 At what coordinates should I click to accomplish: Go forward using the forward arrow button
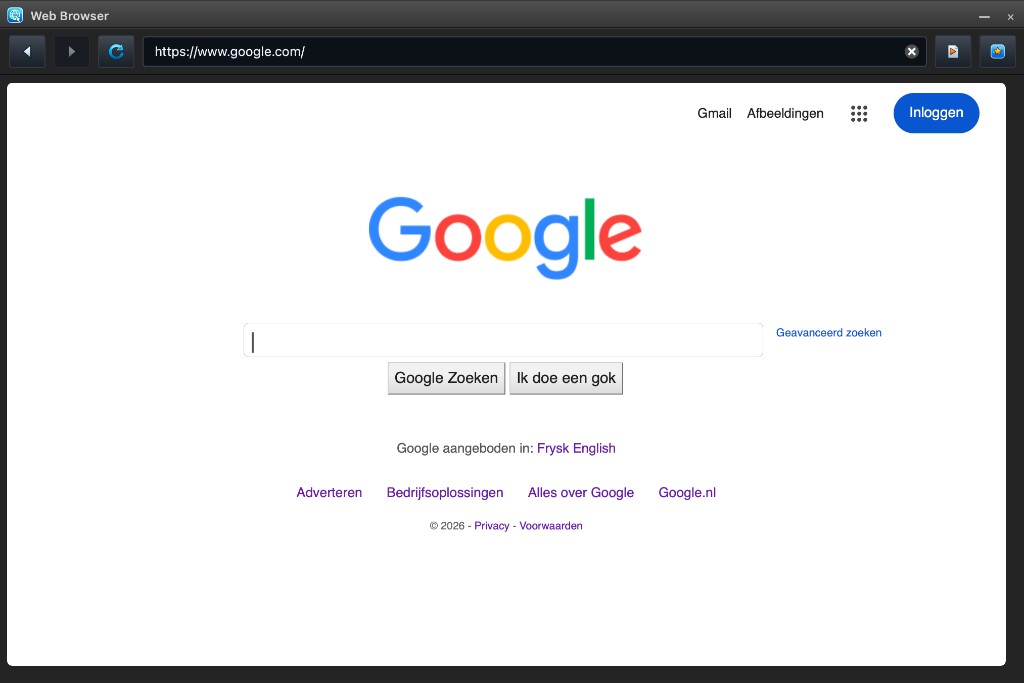coord(71,52)
